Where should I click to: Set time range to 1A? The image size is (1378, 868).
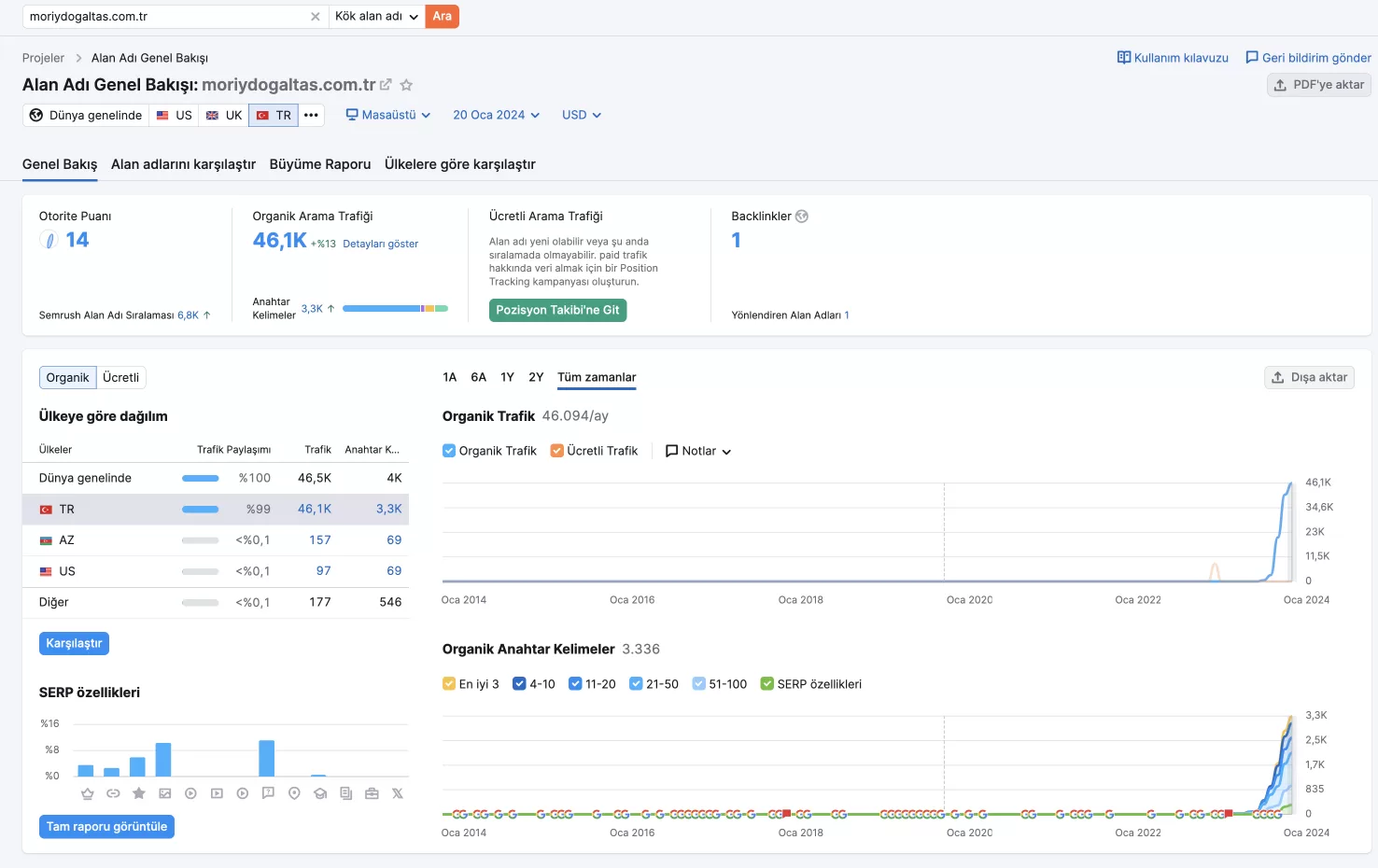[x=450, y=378]
